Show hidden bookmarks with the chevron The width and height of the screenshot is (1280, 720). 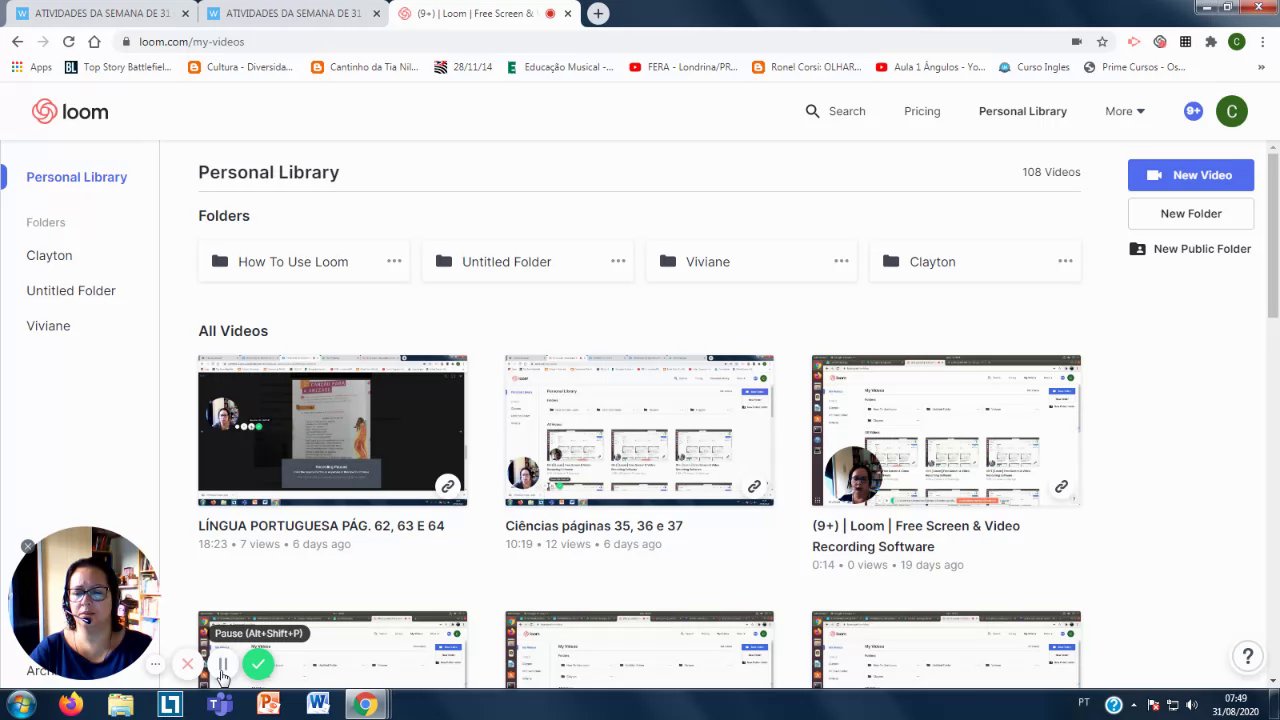click(1262, 67)
